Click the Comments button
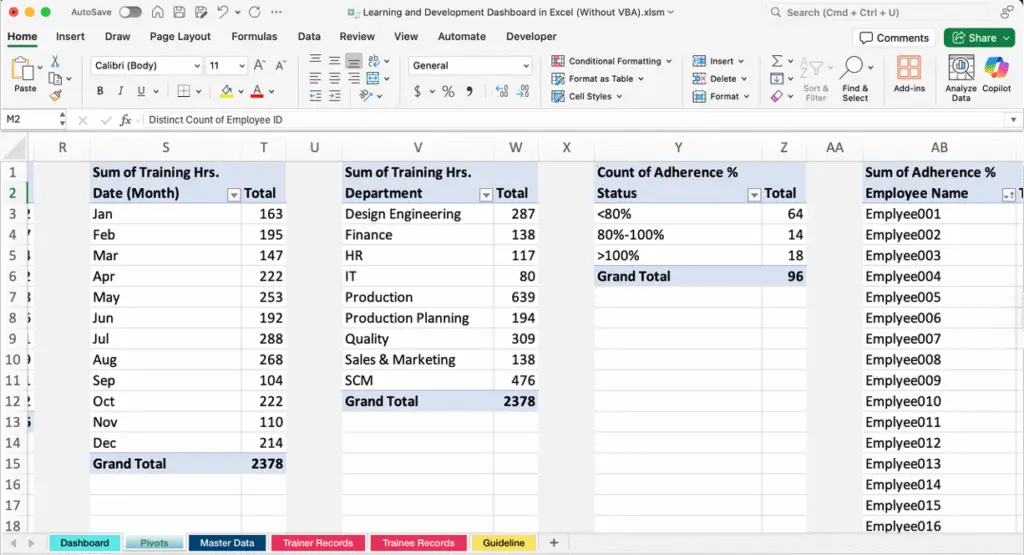Screen dimensions: 1024x555 893,38
